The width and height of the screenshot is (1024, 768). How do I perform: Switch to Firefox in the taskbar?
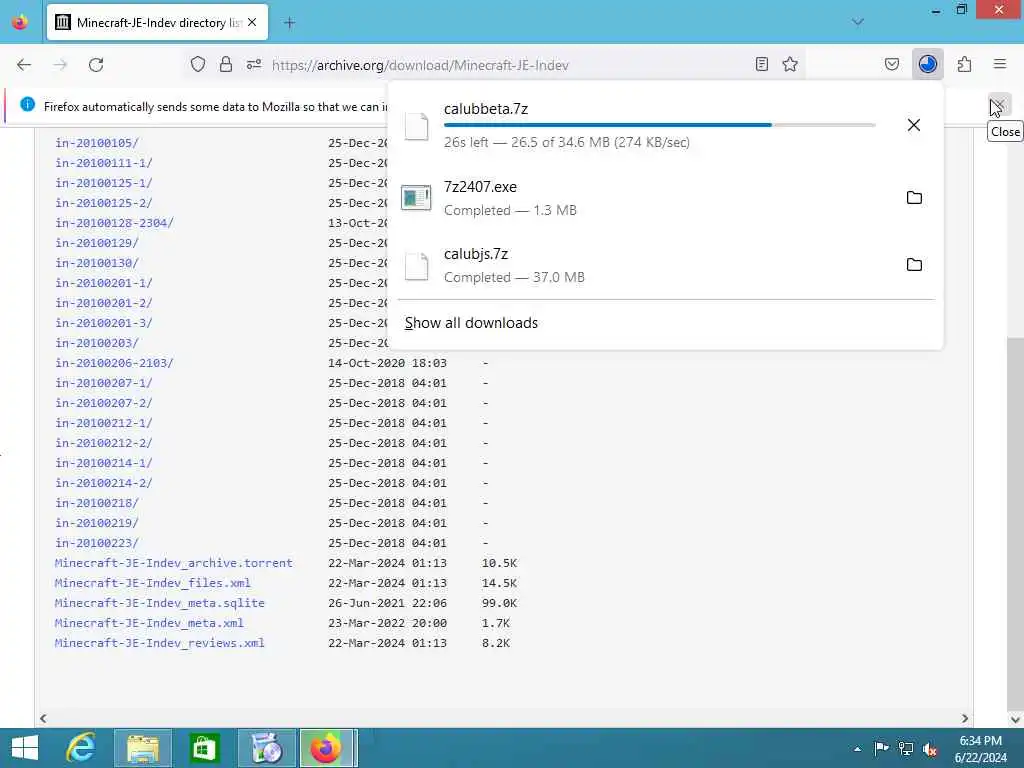(328, 748)
